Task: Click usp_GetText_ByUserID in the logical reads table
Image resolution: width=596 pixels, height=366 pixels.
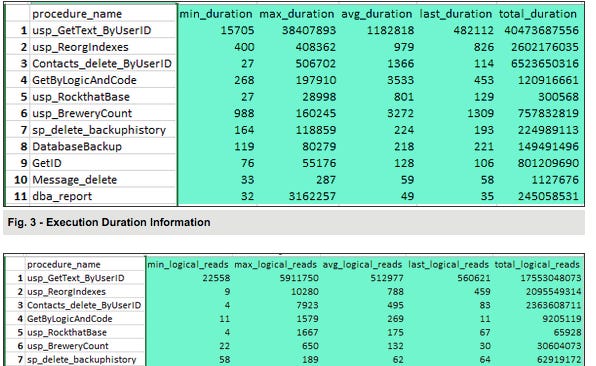Action: pyautogui.click(x=76, y=278)
